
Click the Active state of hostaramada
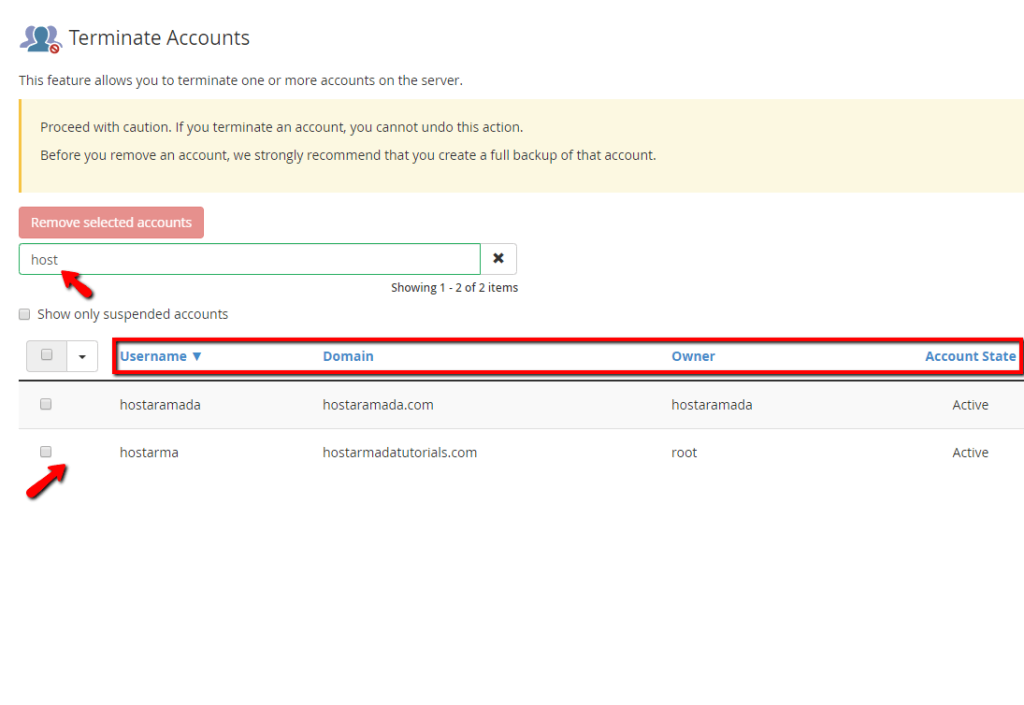[969, 404]
